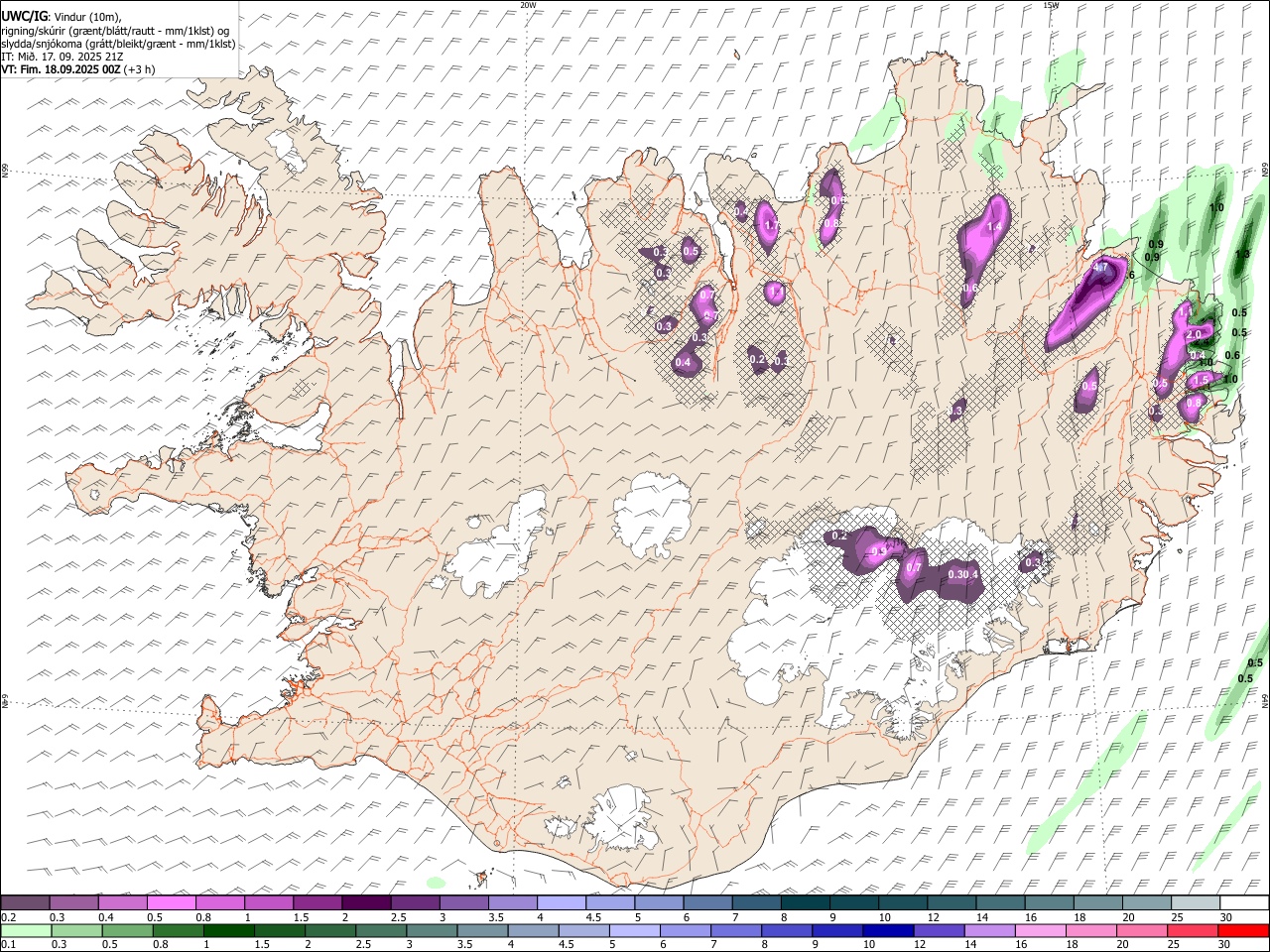
Task: Click the 'slydda/snjókoma' legend description line
Action: click(x=118, y=44)
